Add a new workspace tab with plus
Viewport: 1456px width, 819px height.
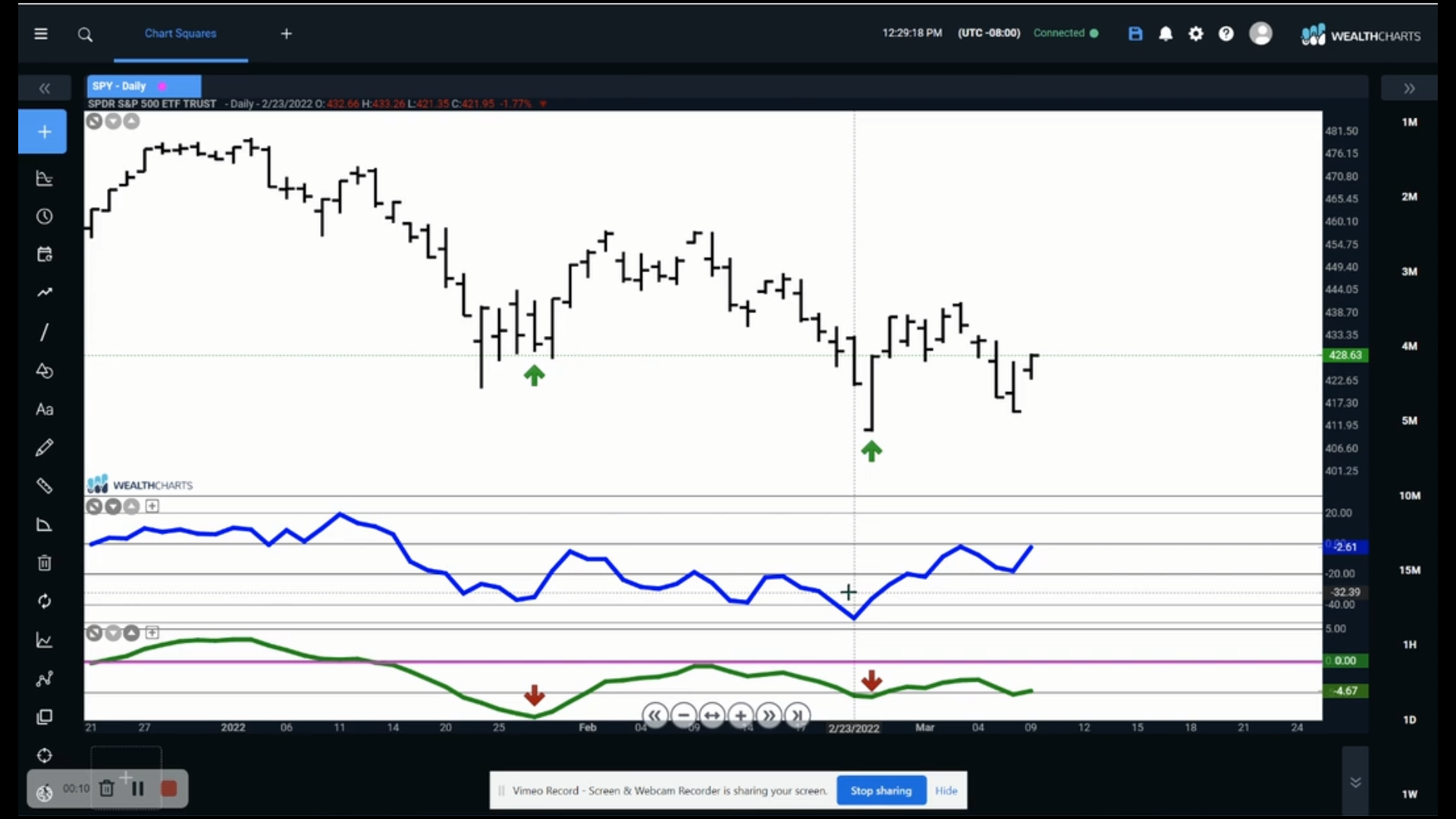[x=287, y=33]
